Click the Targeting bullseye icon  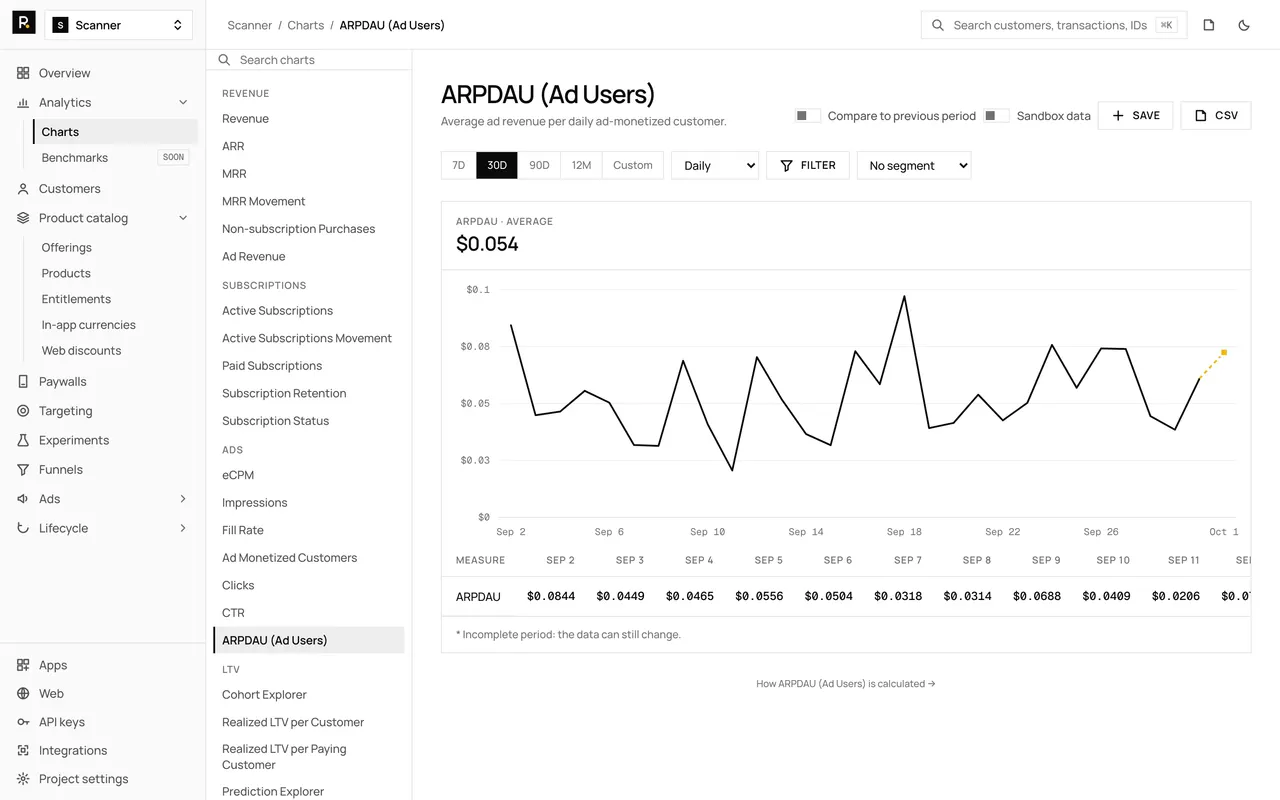click(23, 411)
